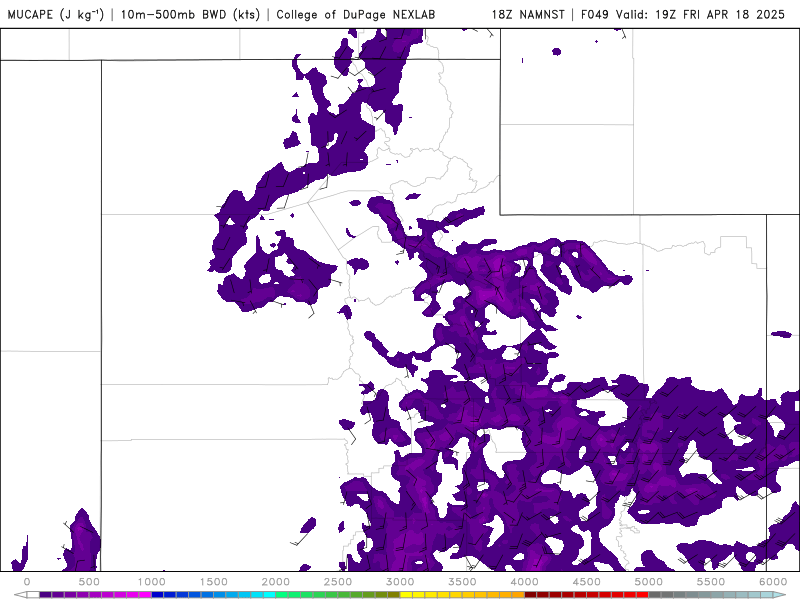
Task: Click the dark purple swatch under 500
Action: pos(95,595)
